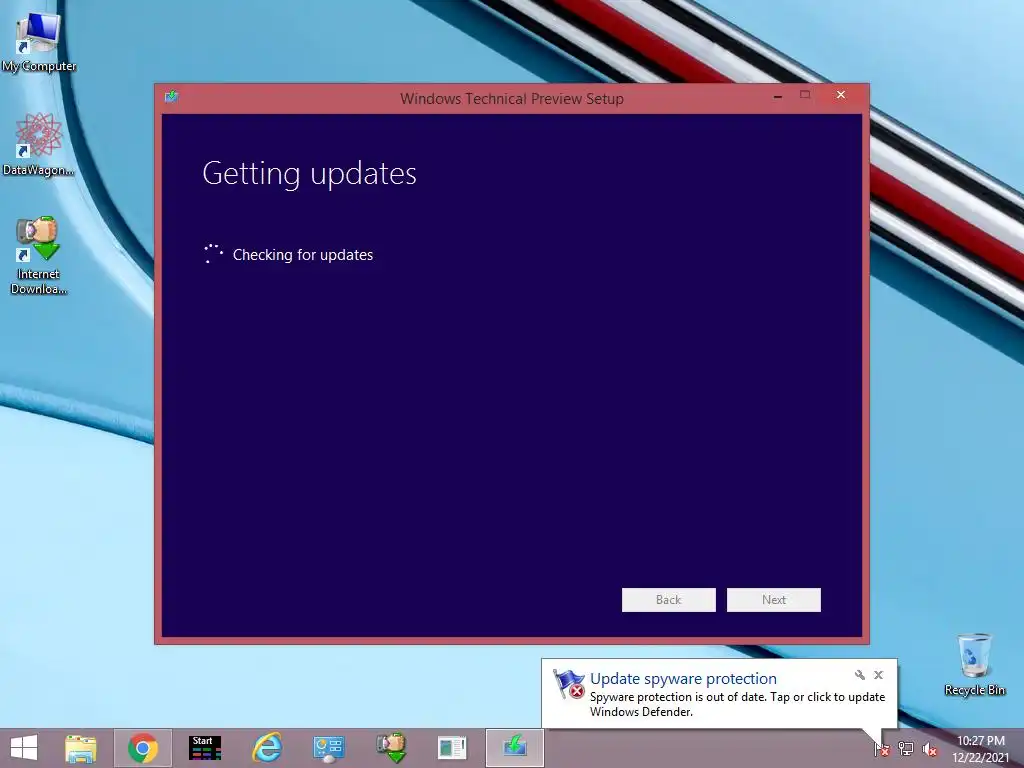Viewport: 1024px width, 768px height.
Task: Launch File Explorer from the taskbar
Action: tap(81, 748)
